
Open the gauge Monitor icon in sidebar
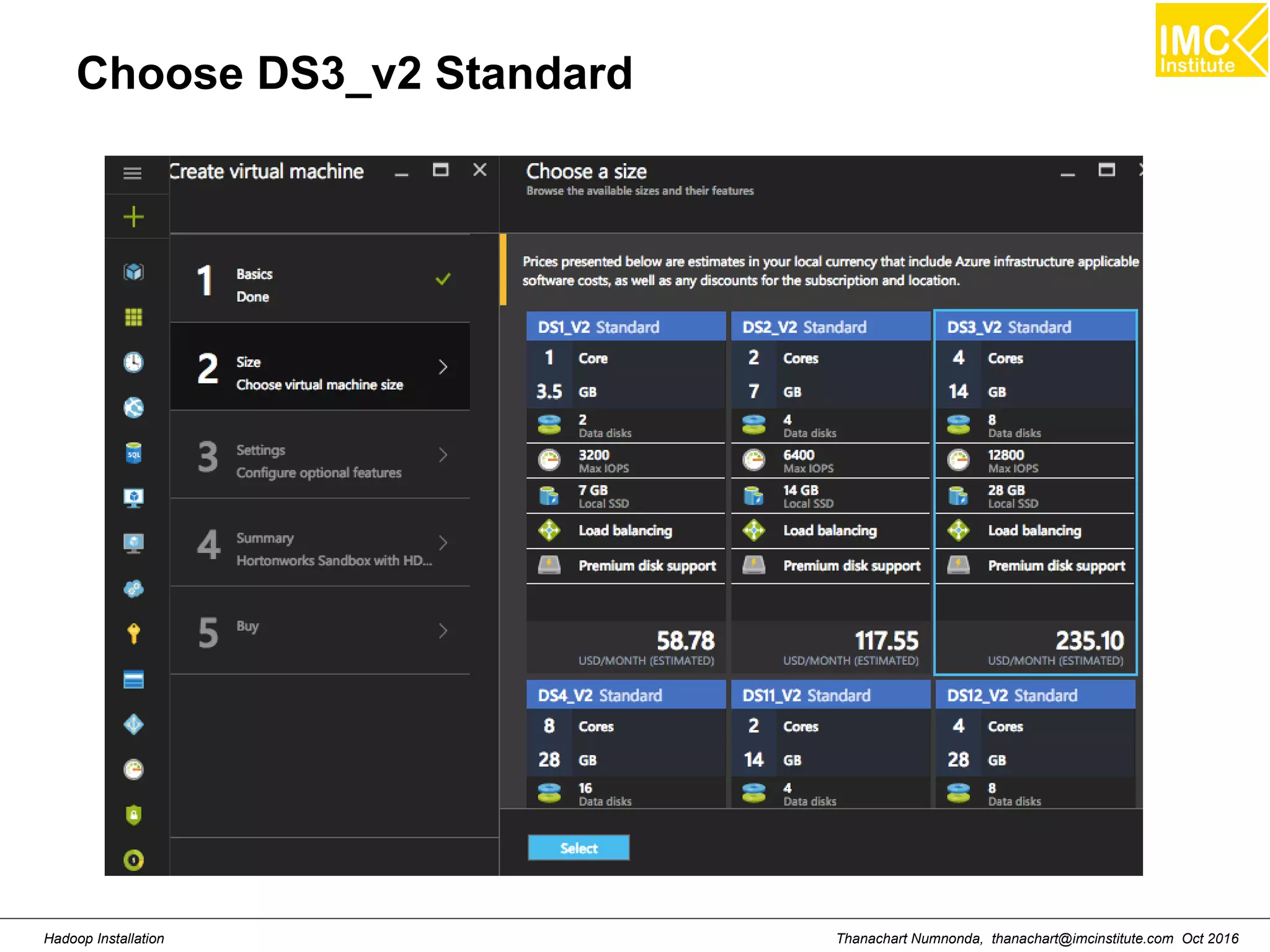click(133, 769)
